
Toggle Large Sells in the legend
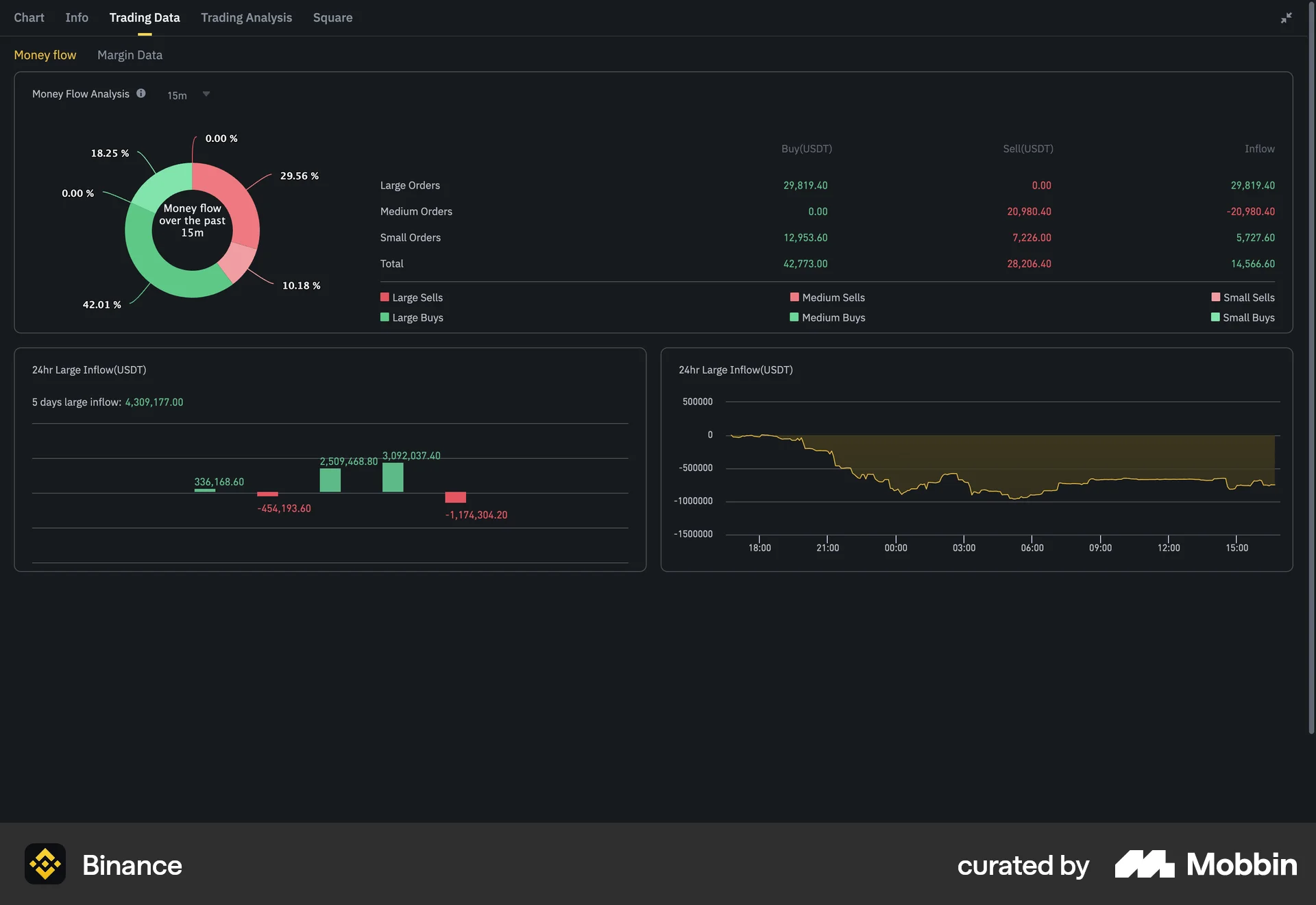point(411,298)
